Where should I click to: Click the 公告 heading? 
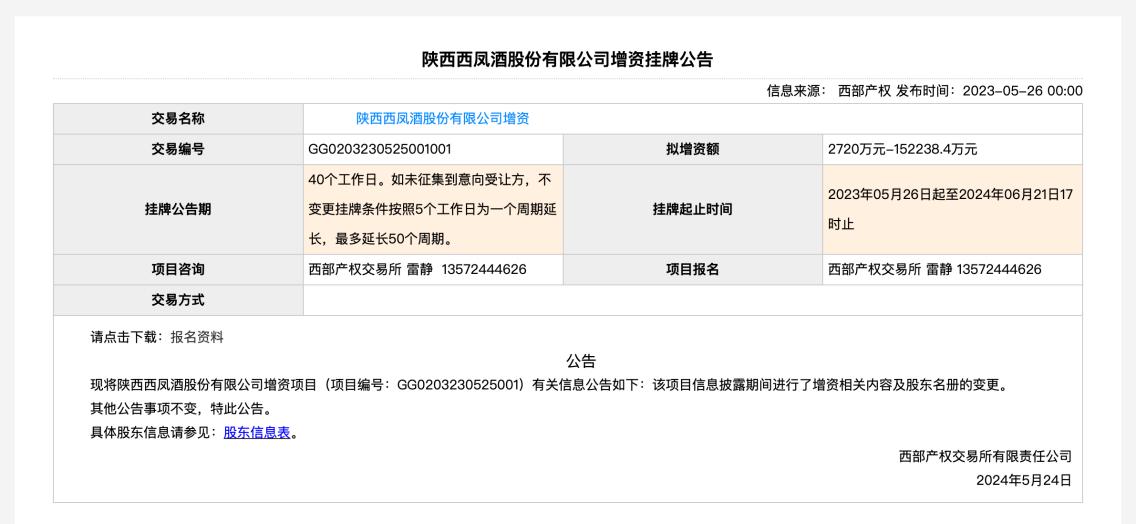click(581, 361)
